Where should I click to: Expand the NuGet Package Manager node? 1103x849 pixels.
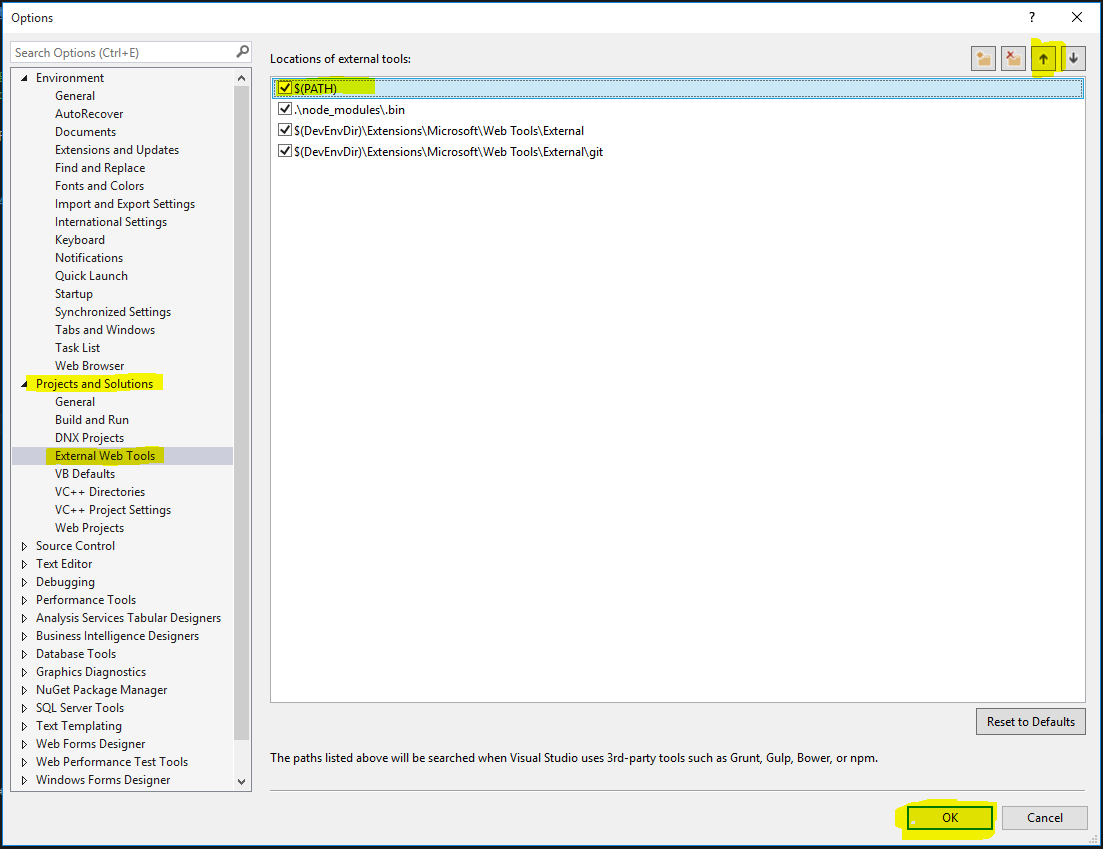tap(25, 690)
